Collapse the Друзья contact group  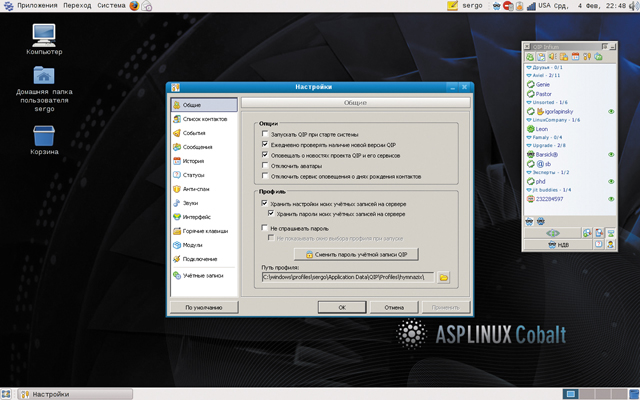pyautogui.click(x=529, y=67)
